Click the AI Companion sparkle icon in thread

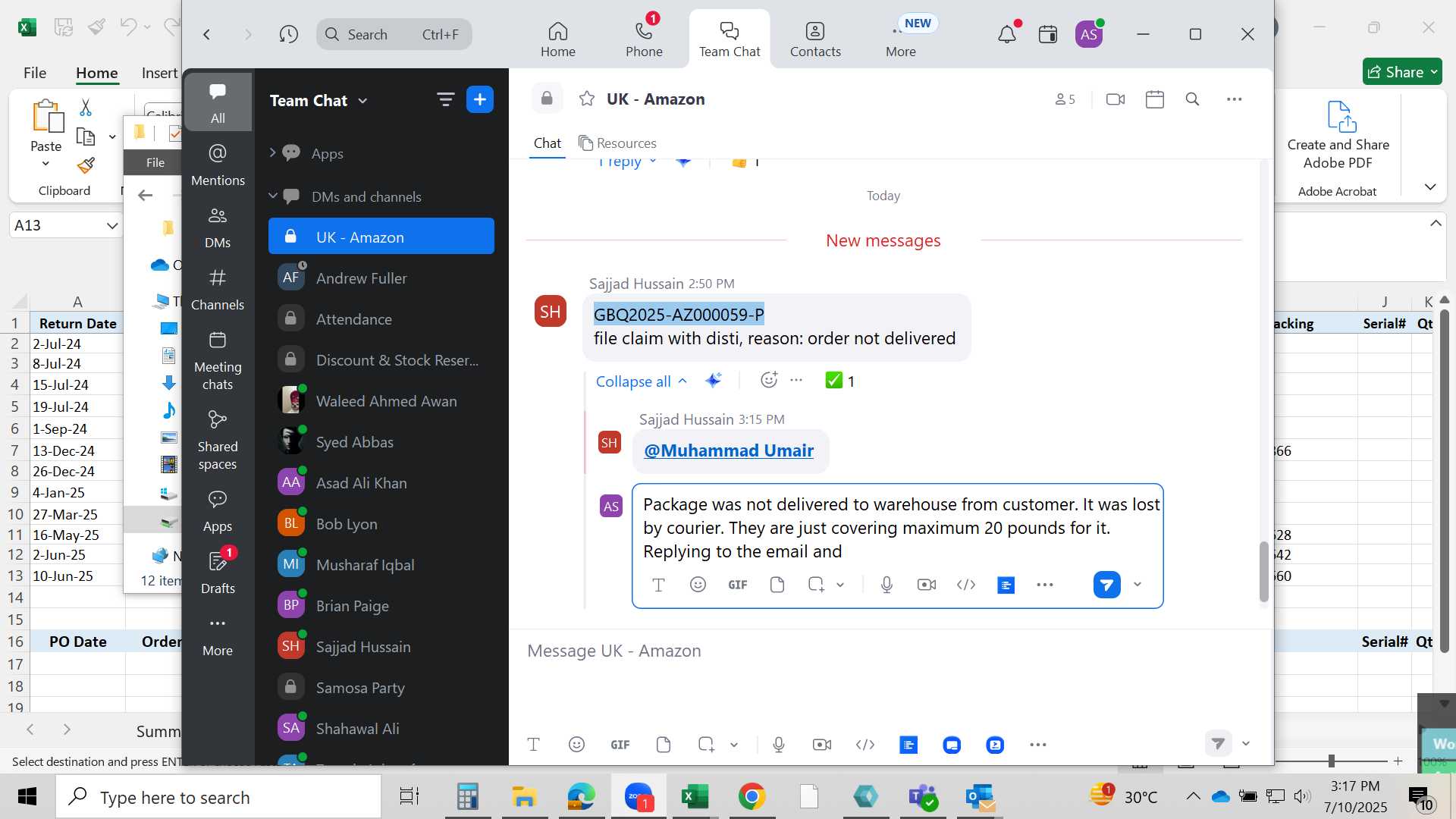point(713,381)
